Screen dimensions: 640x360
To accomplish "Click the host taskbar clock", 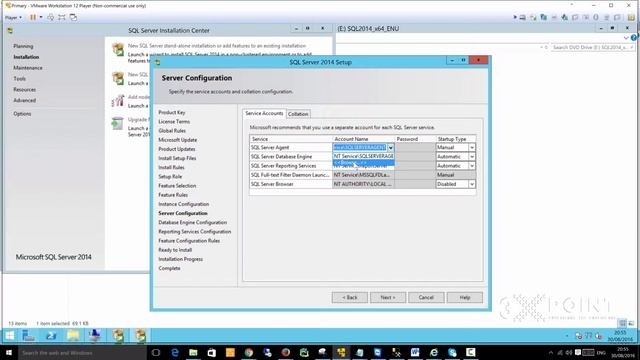I will [623, 353].
